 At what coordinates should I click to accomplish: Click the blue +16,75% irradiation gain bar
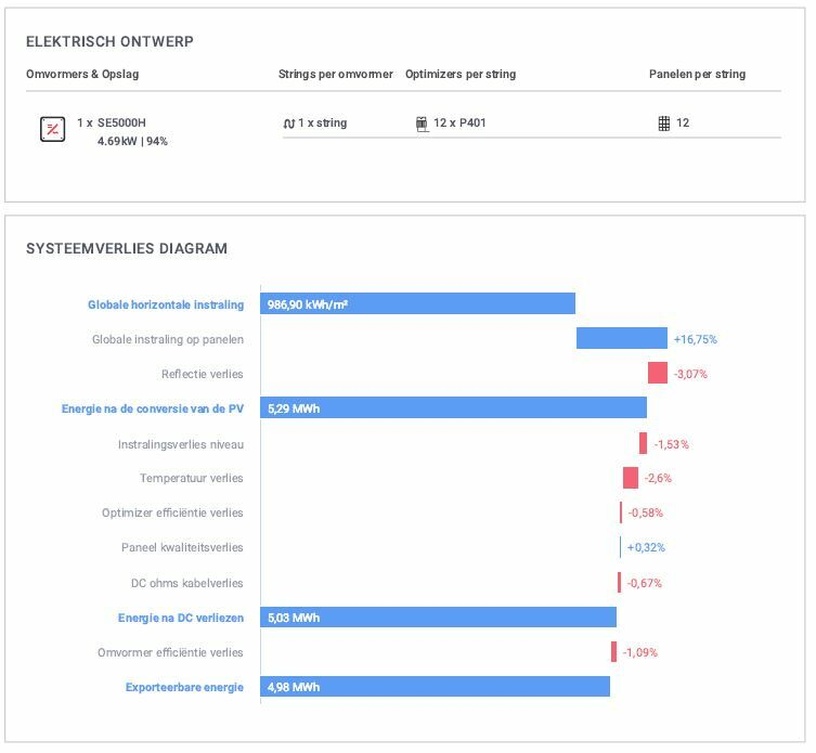[x=621, y=339]
